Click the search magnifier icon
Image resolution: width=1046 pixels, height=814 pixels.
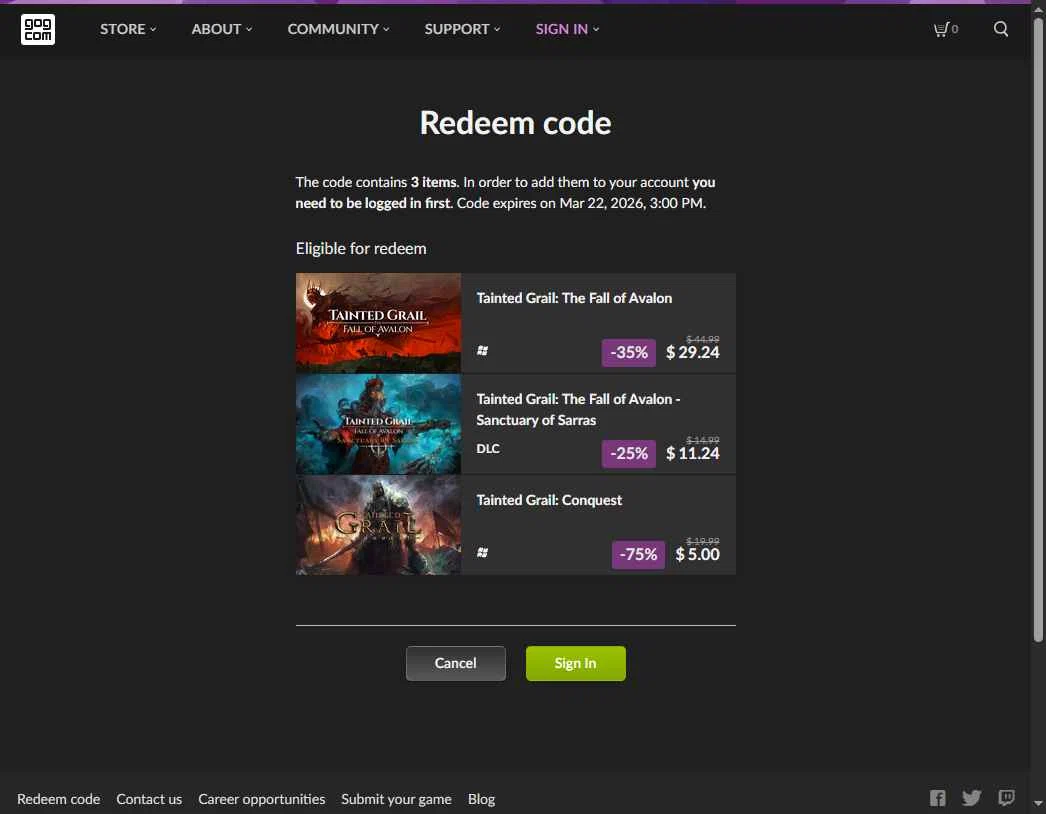coord(1001,29)
